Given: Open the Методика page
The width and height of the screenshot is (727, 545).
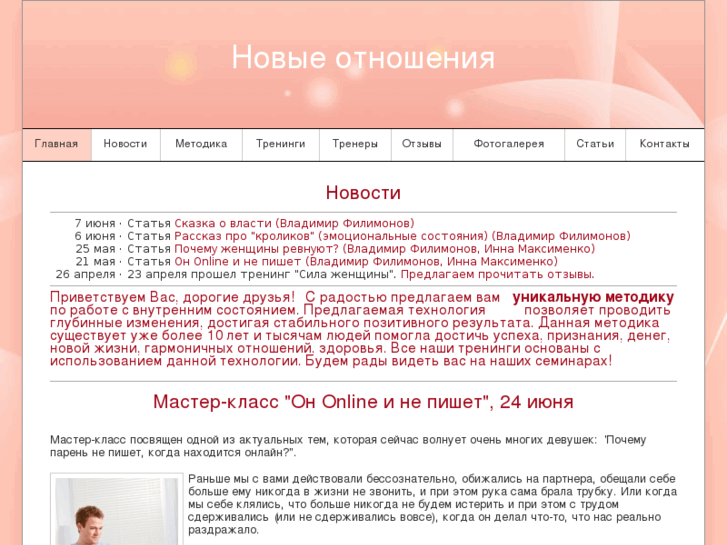Looking at the screenshot, I should click(x=201, y=144).
